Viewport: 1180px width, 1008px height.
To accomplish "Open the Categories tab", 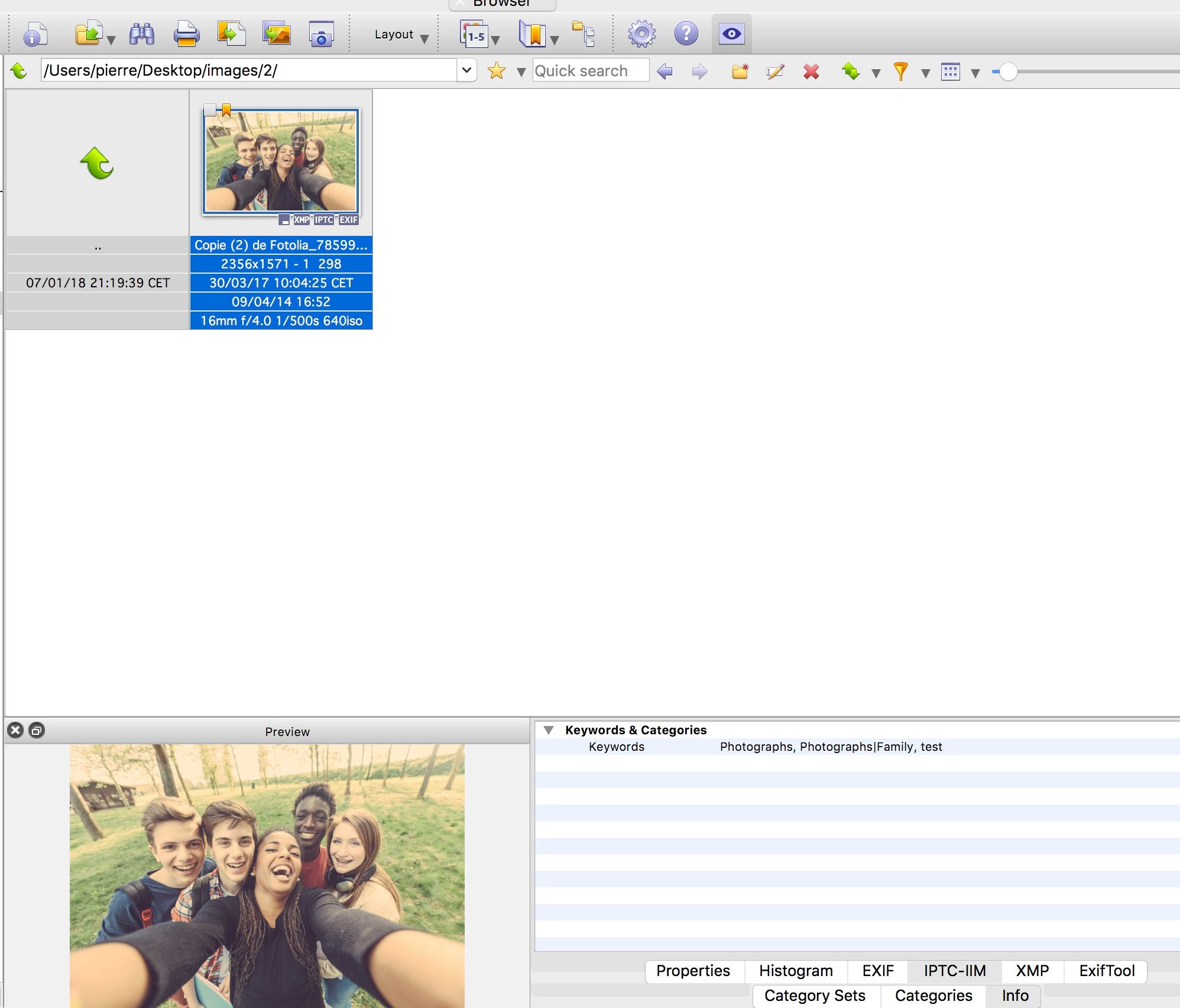I will [933, 996].
